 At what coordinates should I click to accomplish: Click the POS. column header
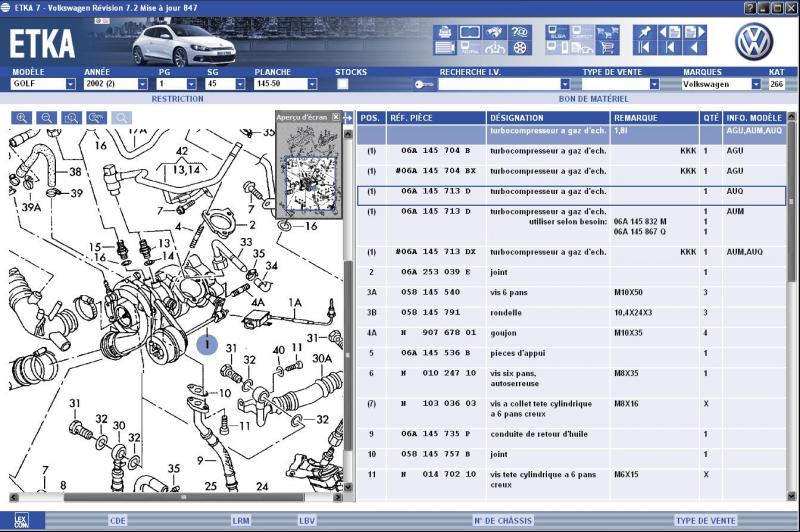pyautogui.click(x=371, y=118)
